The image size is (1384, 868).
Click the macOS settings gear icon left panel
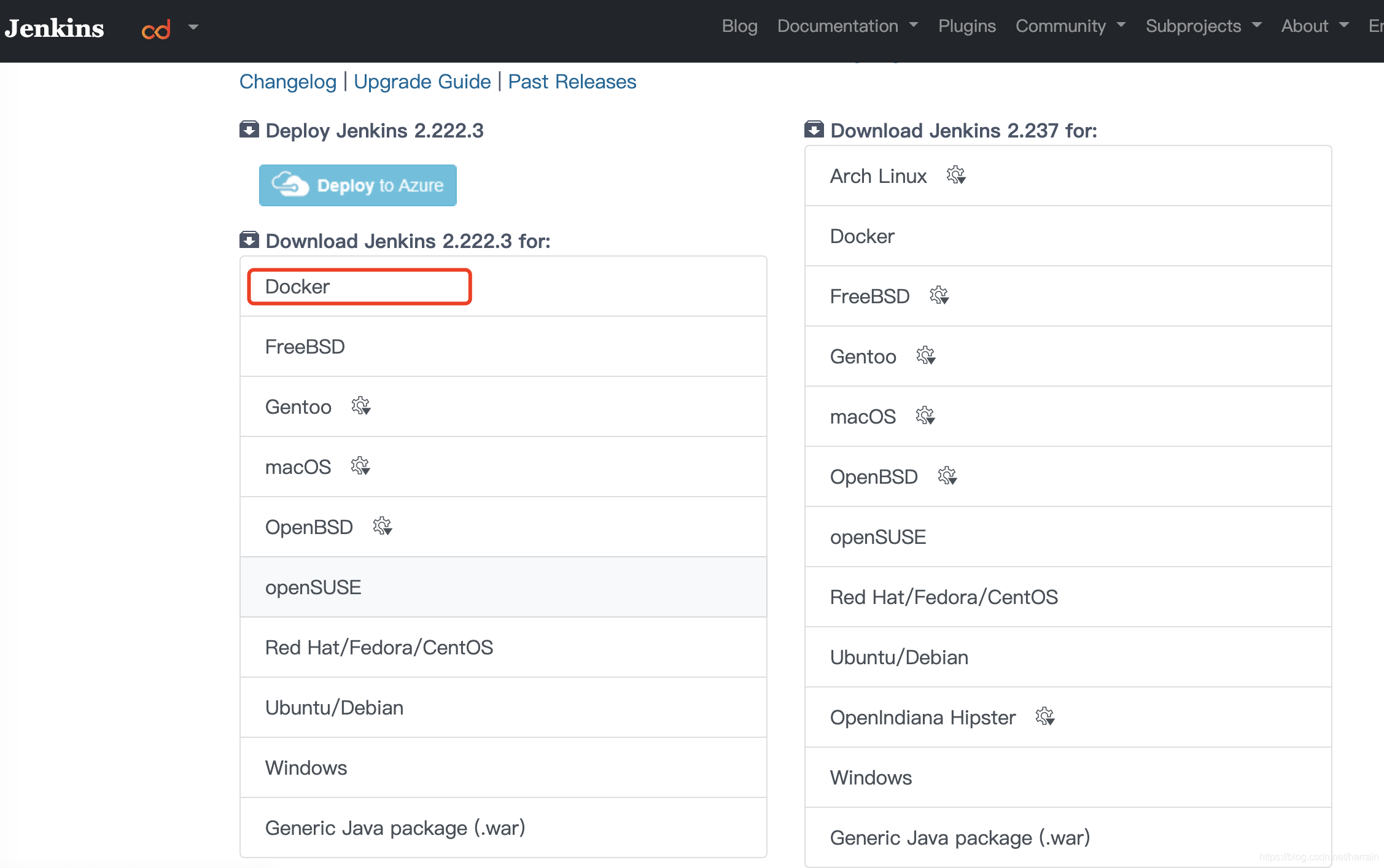coord(357,465)
